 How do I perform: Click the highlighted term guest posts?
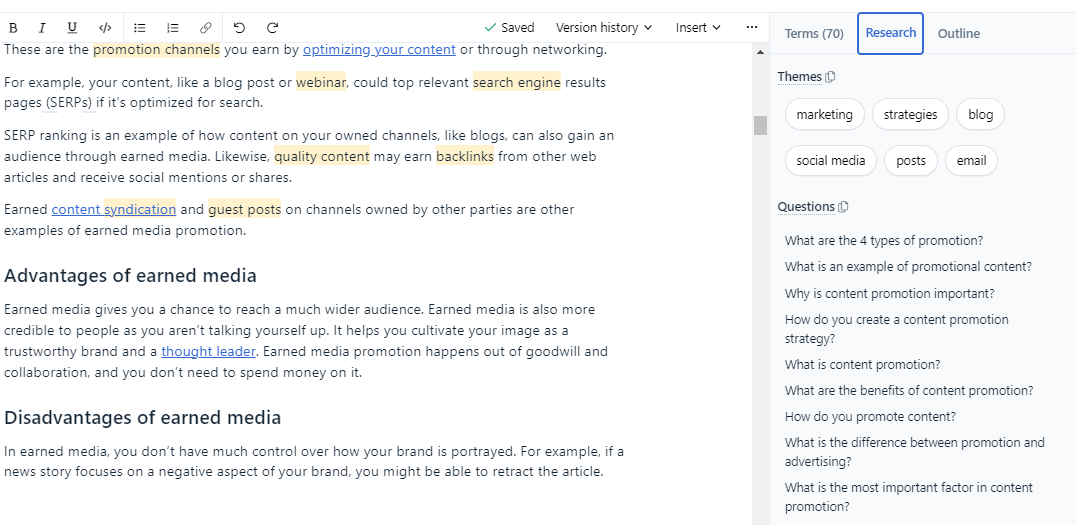(x=244, y=209)
